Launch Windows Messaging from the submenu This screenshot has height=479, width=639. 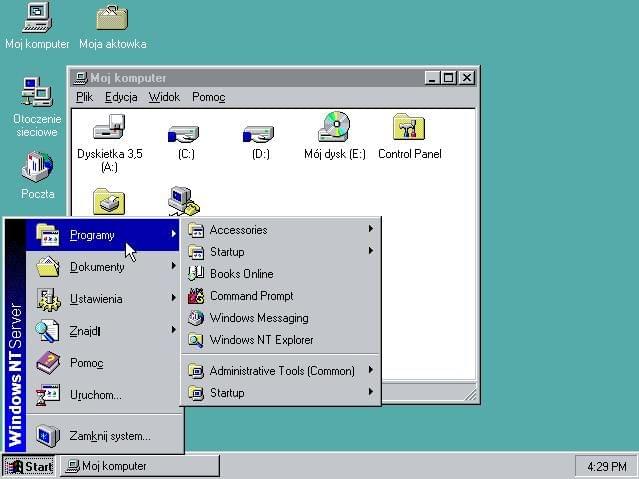coord(258,318)
